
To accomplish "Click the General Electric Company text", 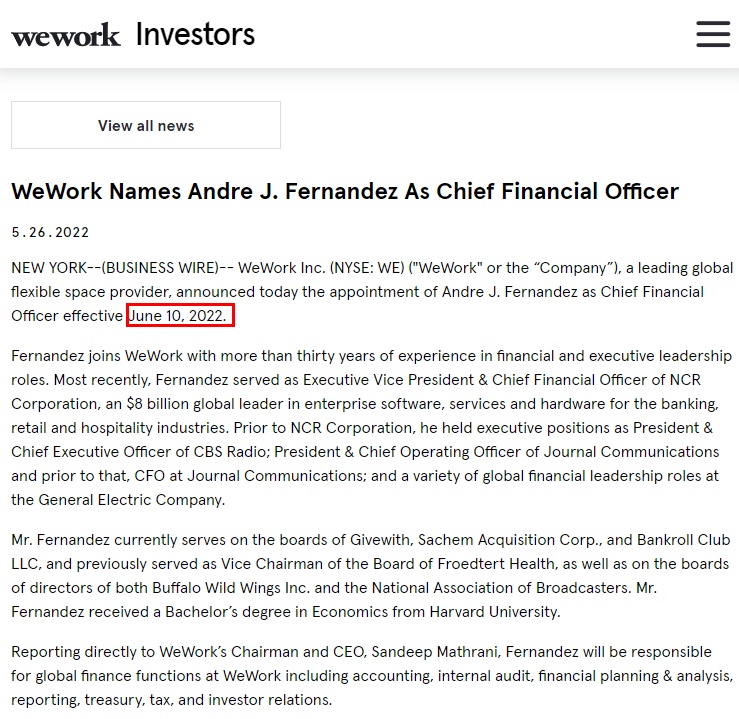I will tap(131, 500).
